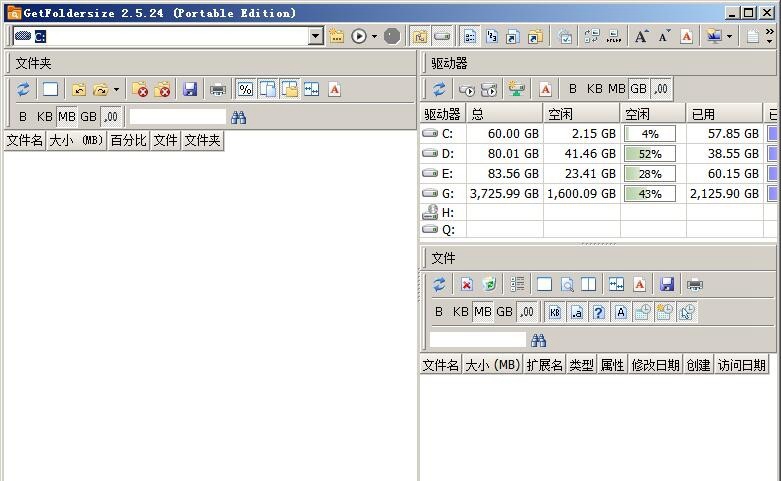The width and height of the screenshot is (781, 481).
Task: Click the C: path input field
Action: tap(162, 36)
